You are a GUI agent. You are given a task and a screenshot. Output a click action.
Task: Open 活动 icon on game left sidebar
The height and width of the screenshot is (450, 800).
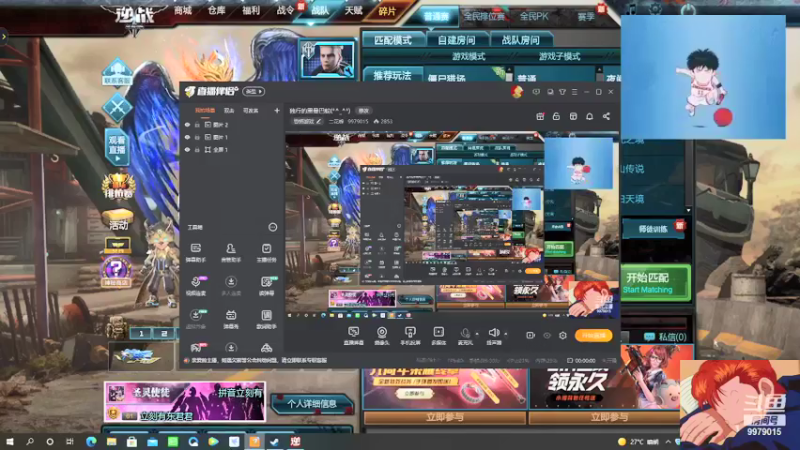[118, 219]
